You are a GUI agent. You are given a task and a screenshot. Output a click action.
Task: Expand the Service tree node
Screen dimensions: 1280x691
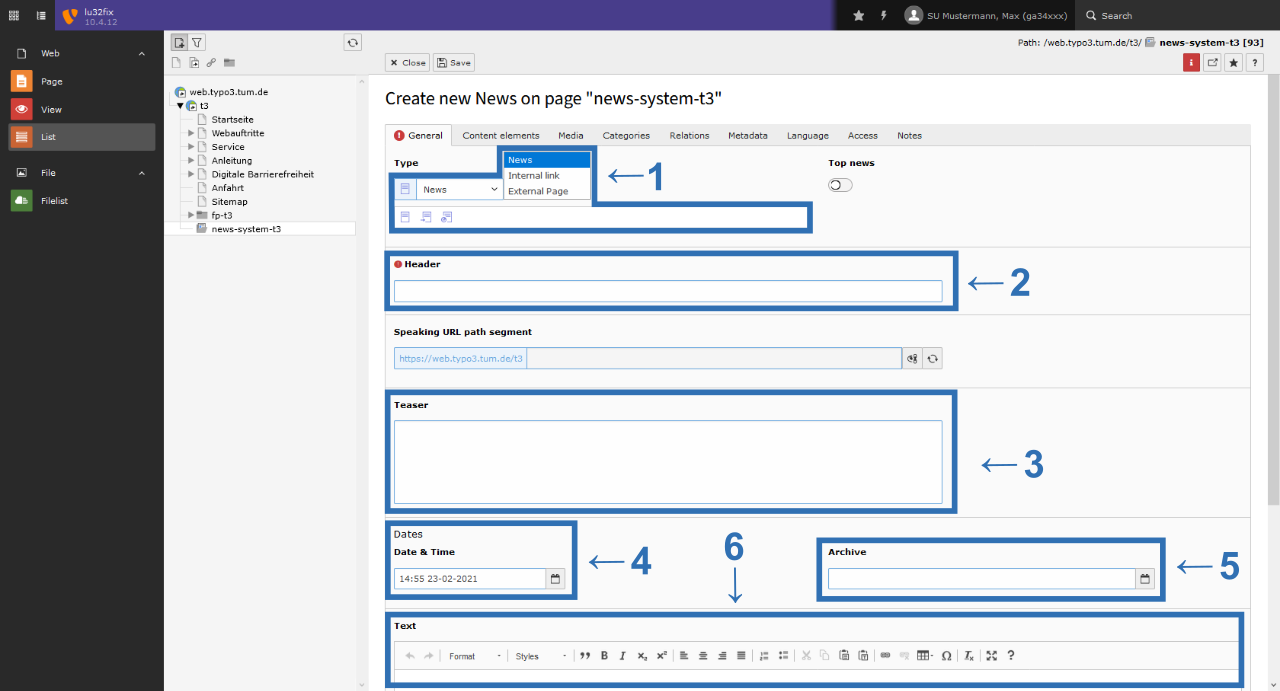point(191,147)
